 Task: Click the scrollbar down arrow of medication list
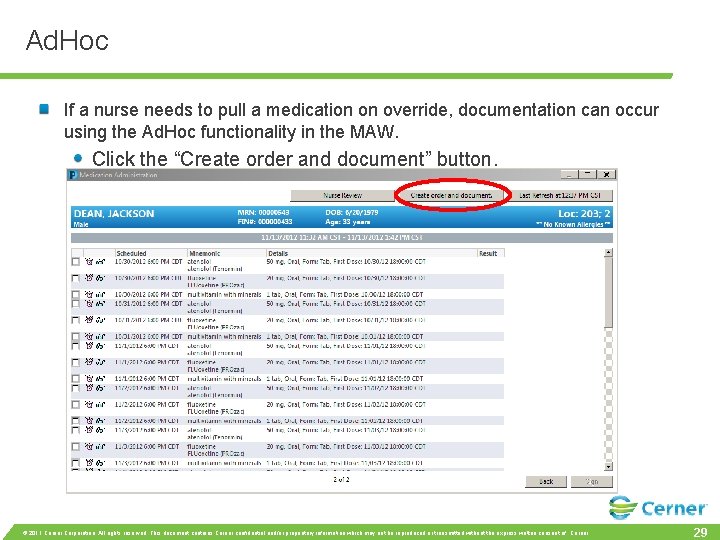click(608, 467)
